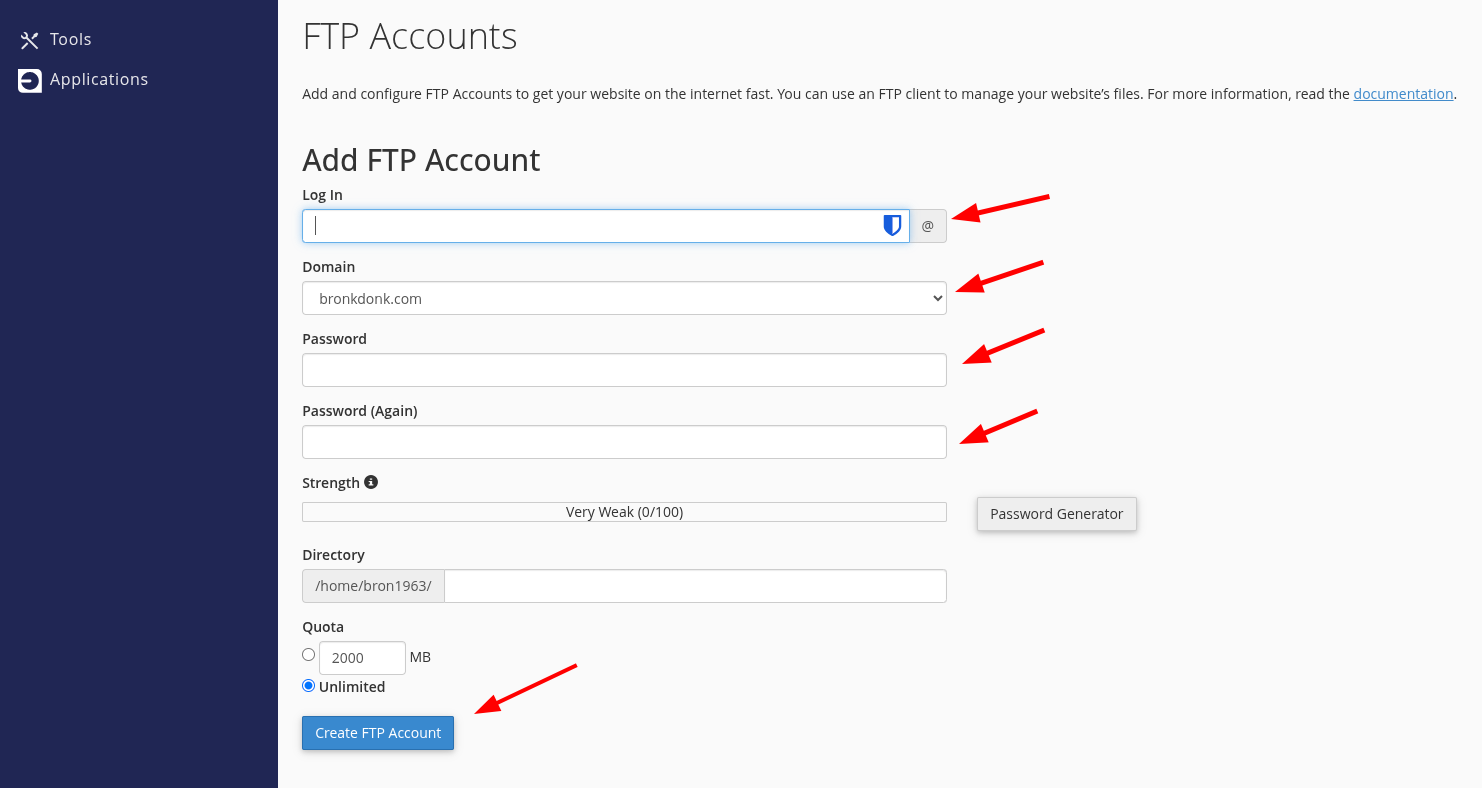This screenshot has height=788, width=1482.
Task: Click the Applications icon in sidebar
Action: coord(28,79)
